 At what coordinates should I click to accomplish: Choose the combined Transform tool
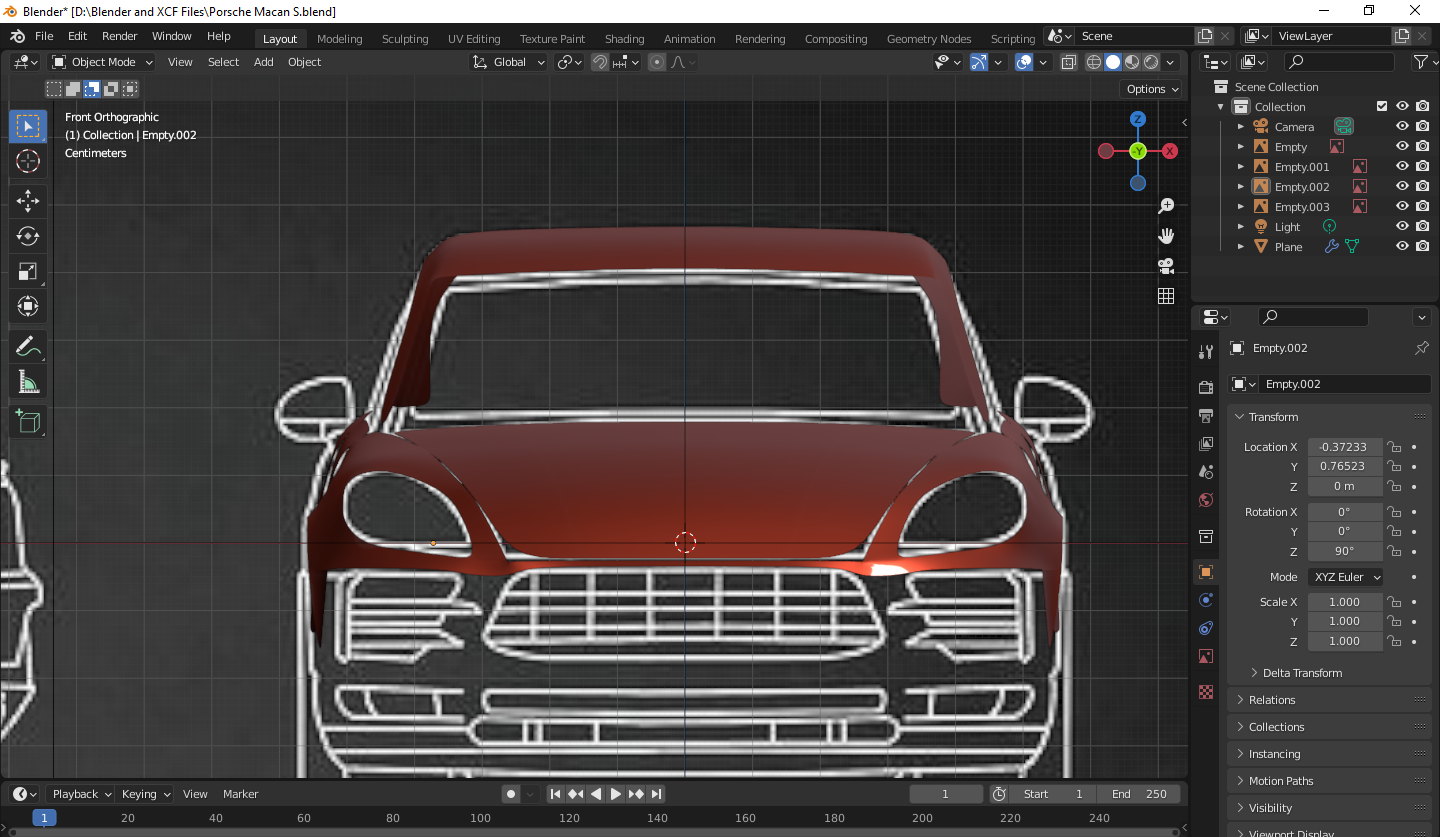coord(28,306)
